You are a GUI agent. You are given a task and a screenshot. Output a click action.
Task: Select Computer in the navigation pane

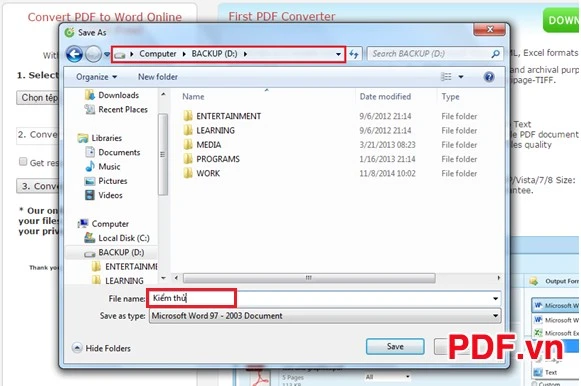point(103,224)
